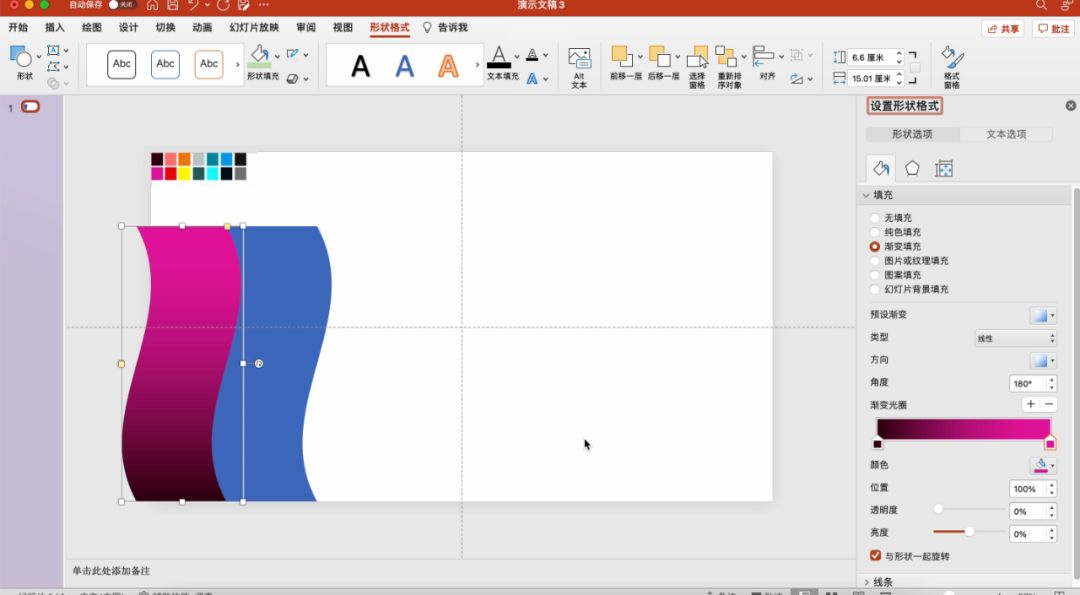Image resolution: width=1080 pixels, height=595 pixels.
Task: Switch to 文本选项 tab in format panel
Action: click(1005, 134)
